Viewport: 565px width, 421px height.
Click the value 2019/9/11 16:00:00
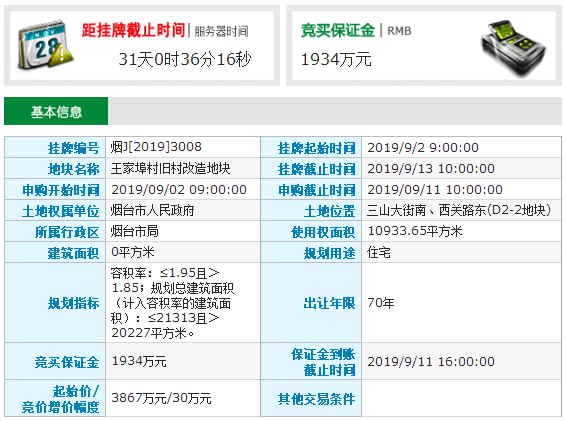tap(431, 362)
